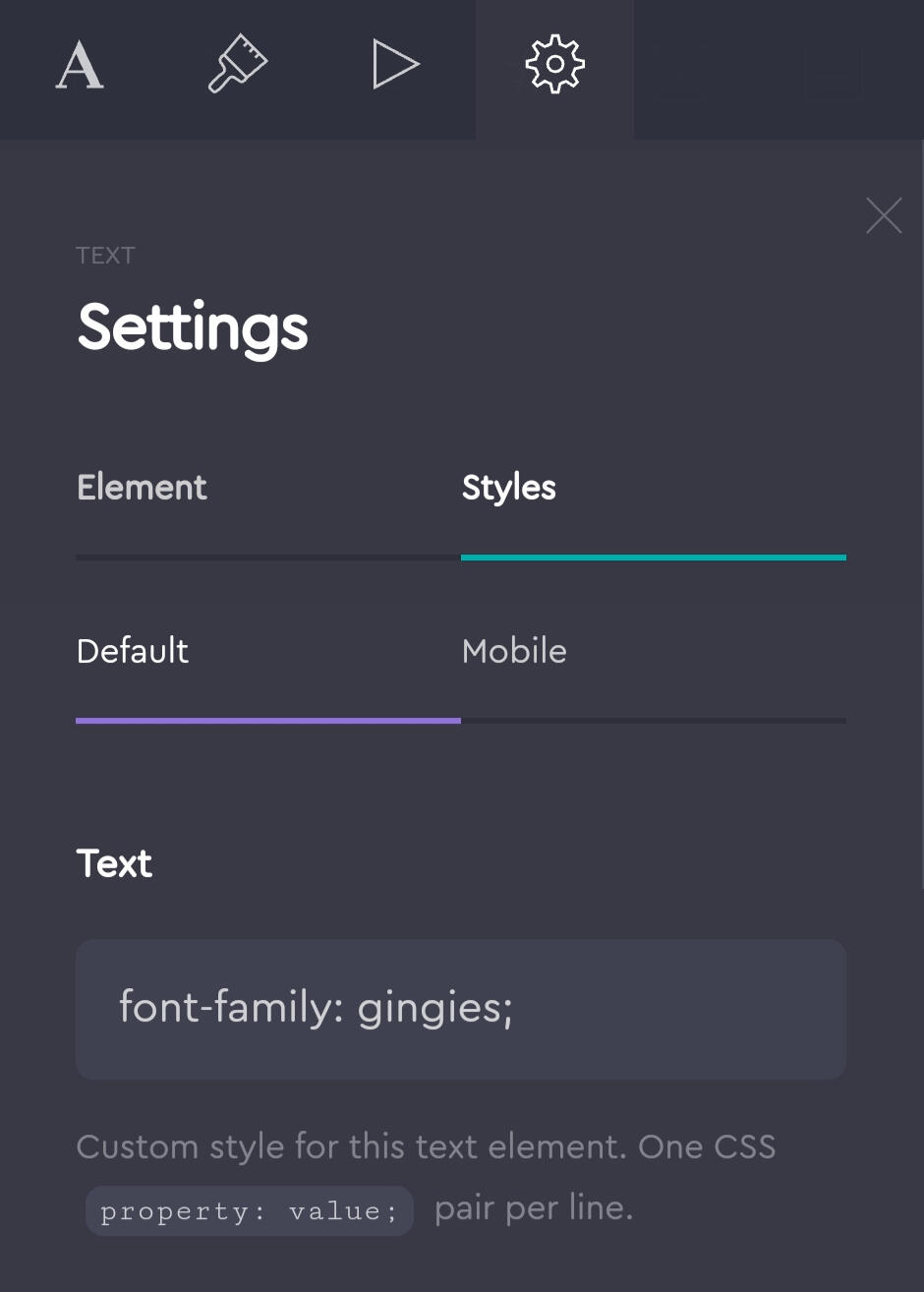Place cursor on 'gingies' font value
924x1292 pixels.
point(429,1010)
